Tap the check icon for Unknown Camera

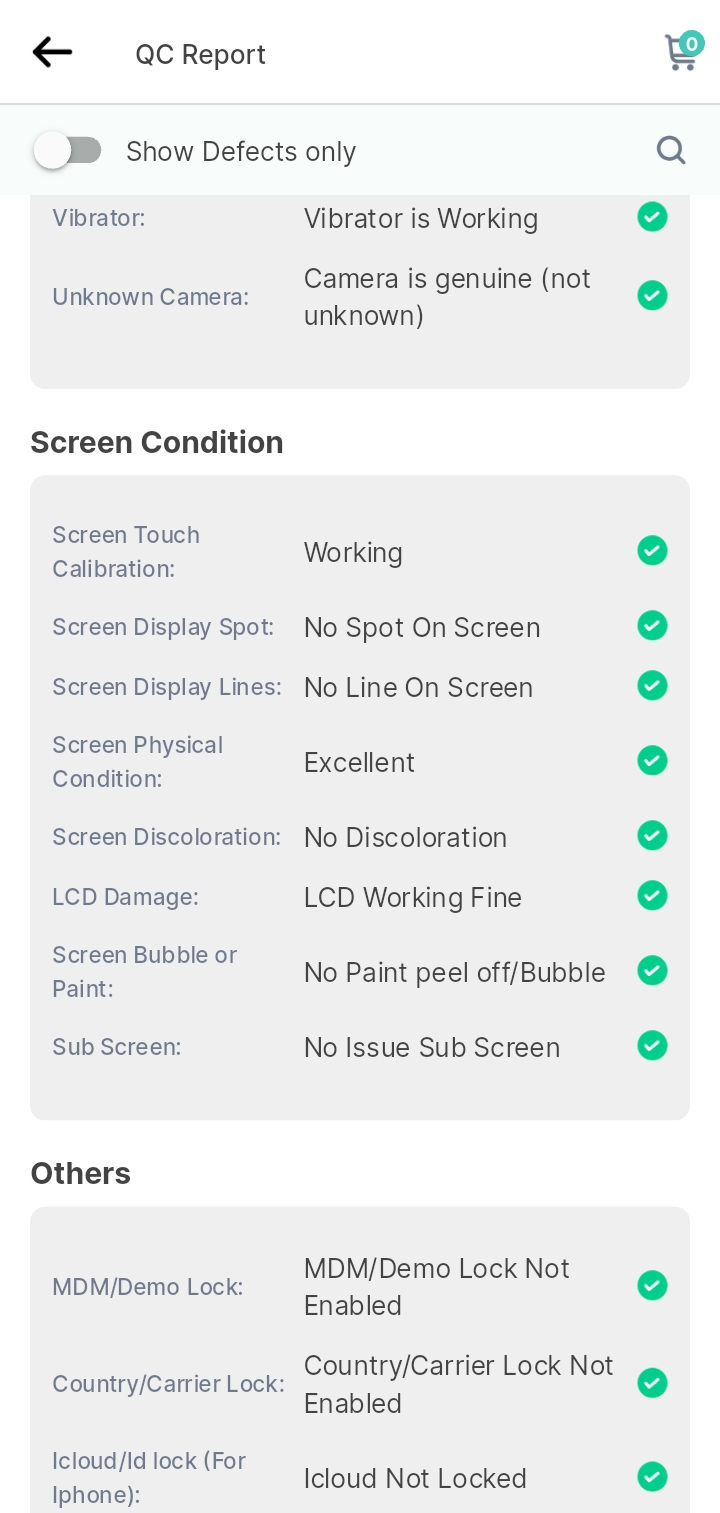click(x=652, y=295)
